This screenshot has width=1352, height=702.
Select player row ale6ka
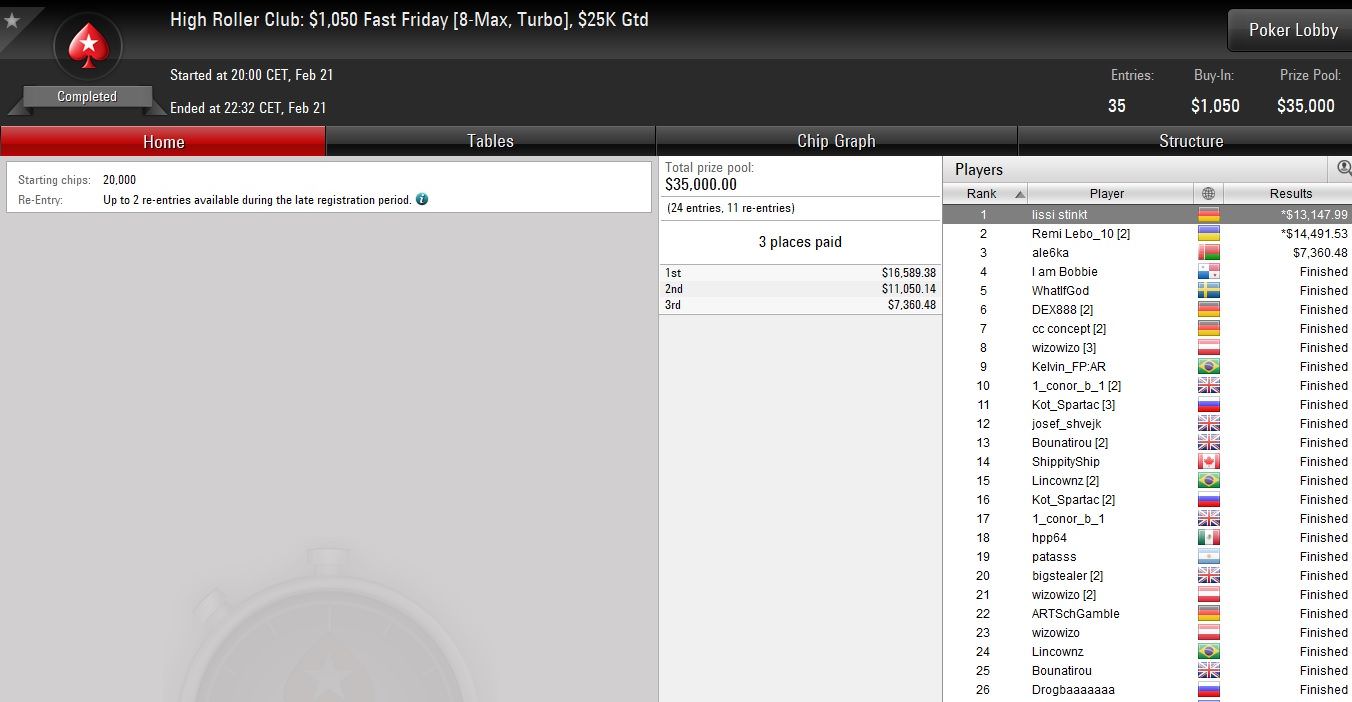click(1147, 252)
